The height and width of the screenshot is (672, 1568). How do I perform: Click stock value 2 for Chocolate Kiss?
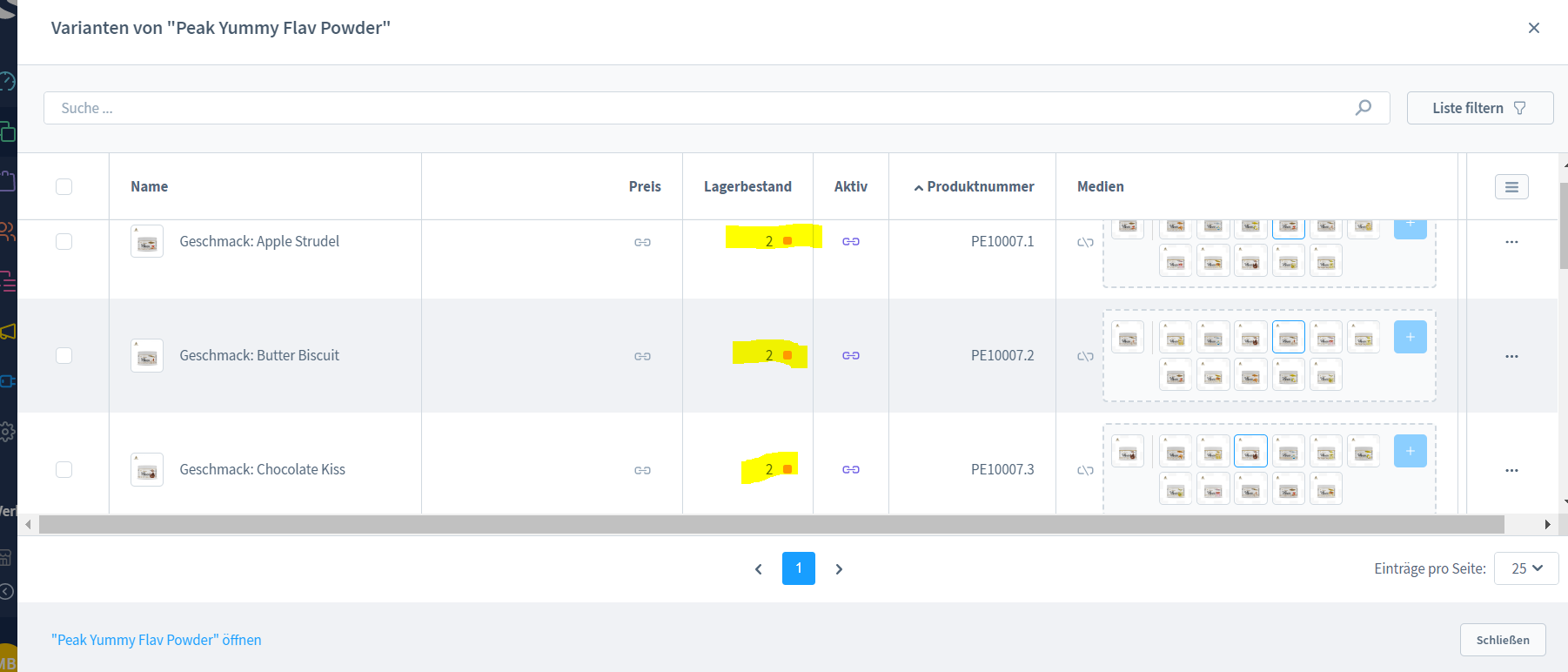769,469
